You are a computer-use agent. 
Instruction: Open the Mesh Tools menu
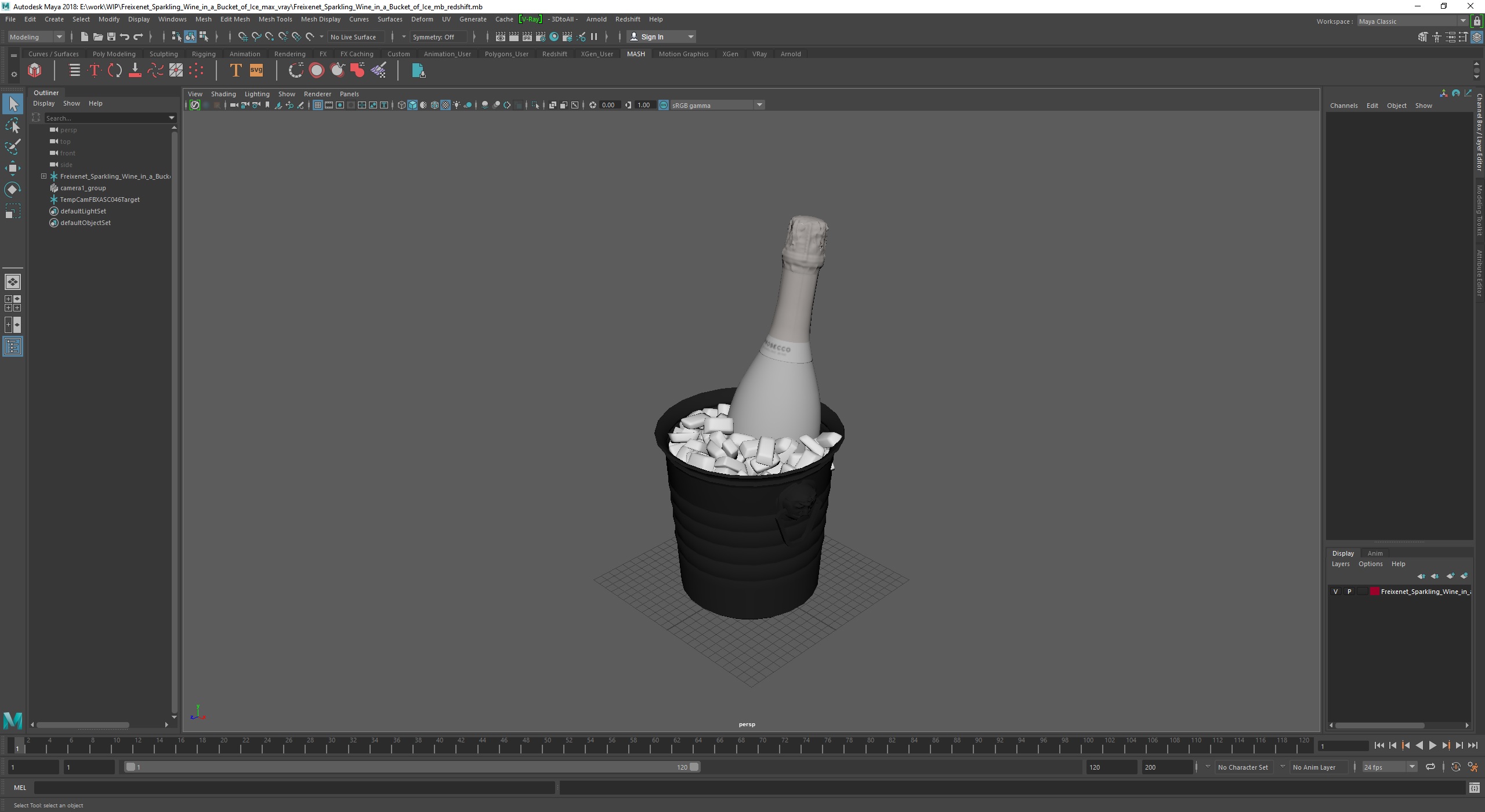275,19
